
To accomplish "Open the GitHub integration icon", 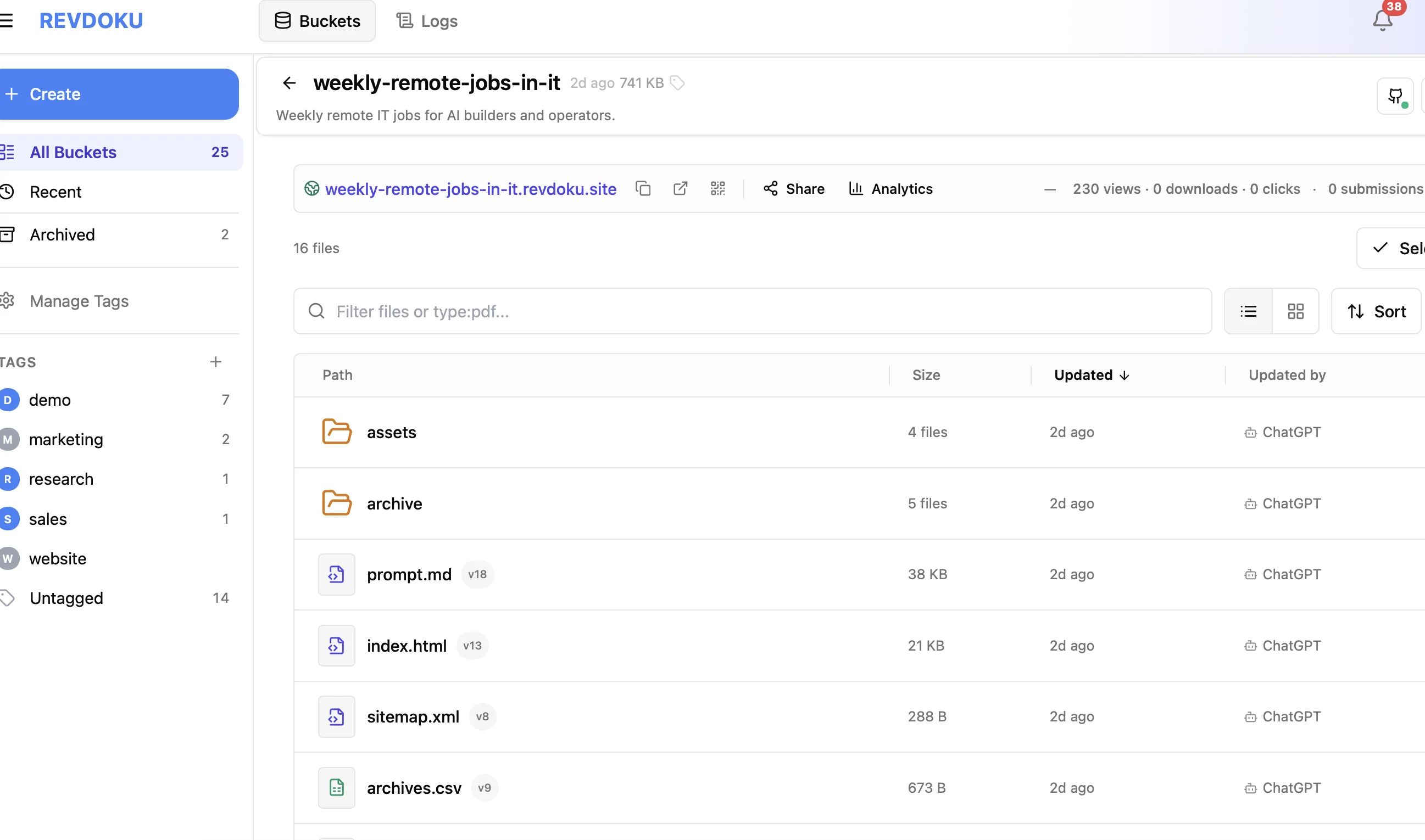I will [1395, 96].
